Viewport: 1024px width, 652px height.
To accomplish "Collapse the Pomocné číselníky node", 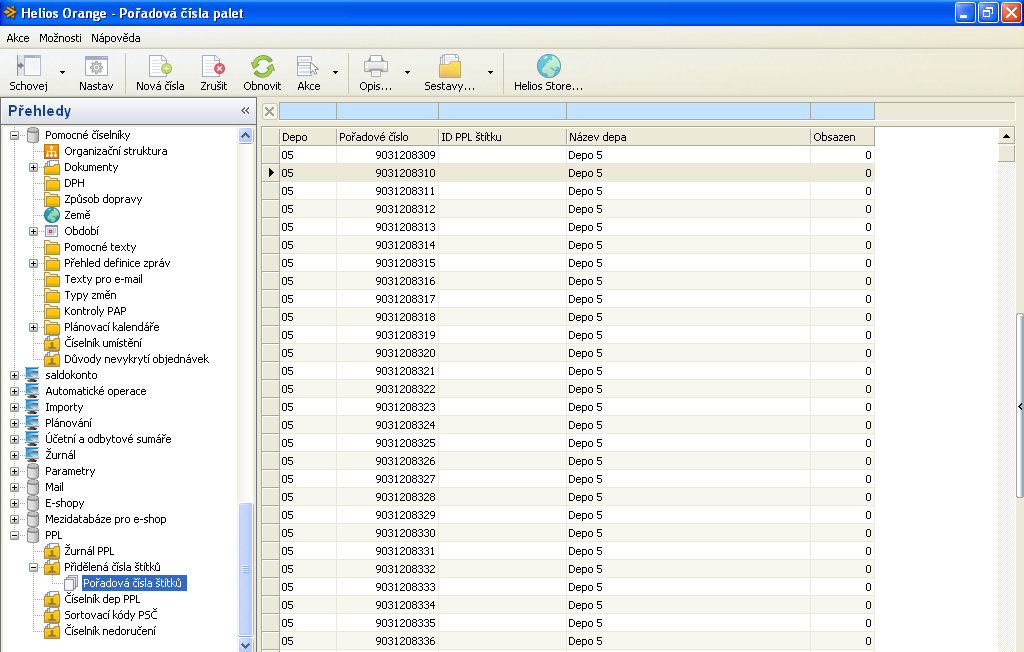I will tap(14, 135).
